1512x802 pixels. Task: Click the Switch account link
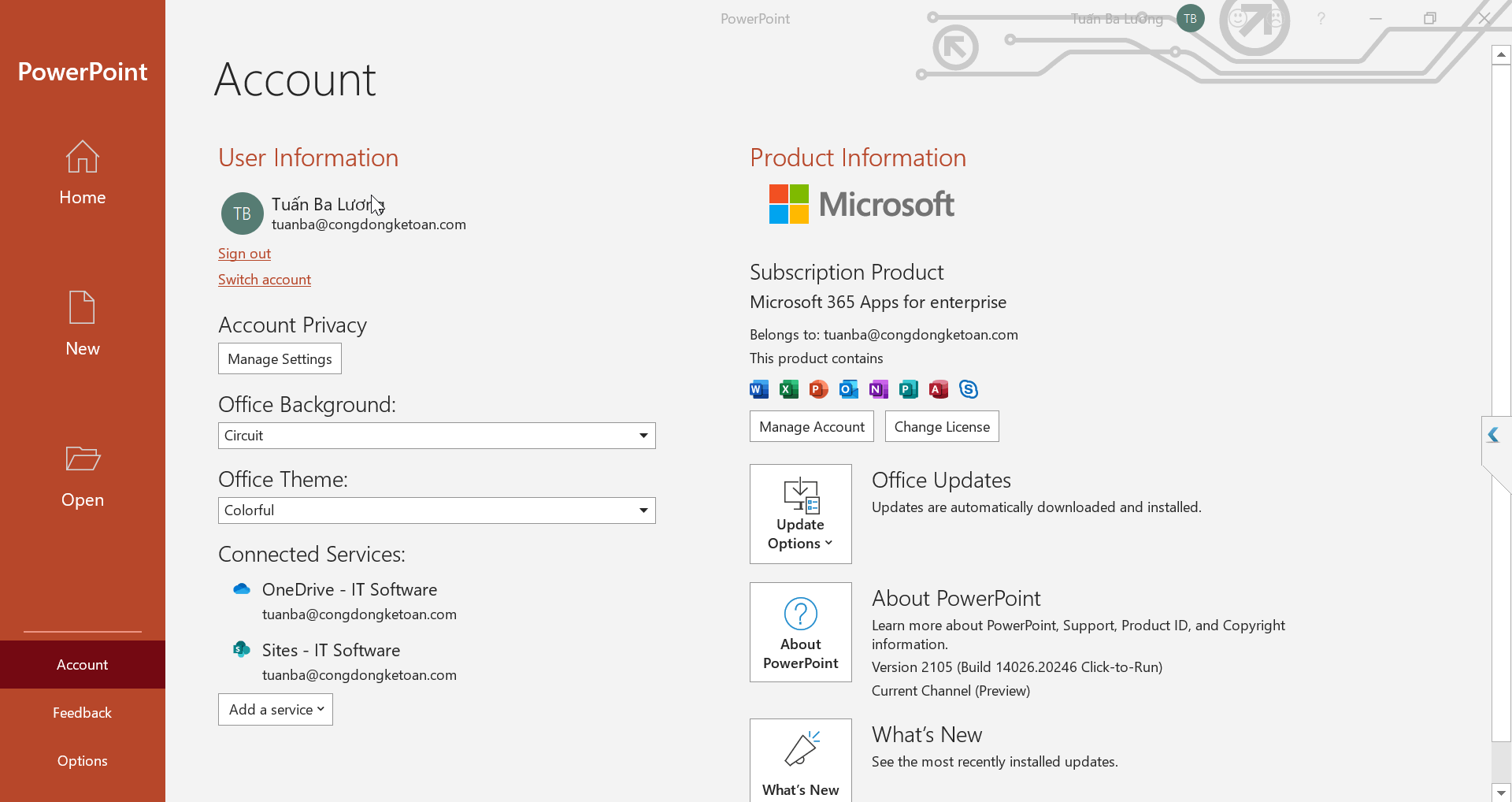click(x=265, y=280)
